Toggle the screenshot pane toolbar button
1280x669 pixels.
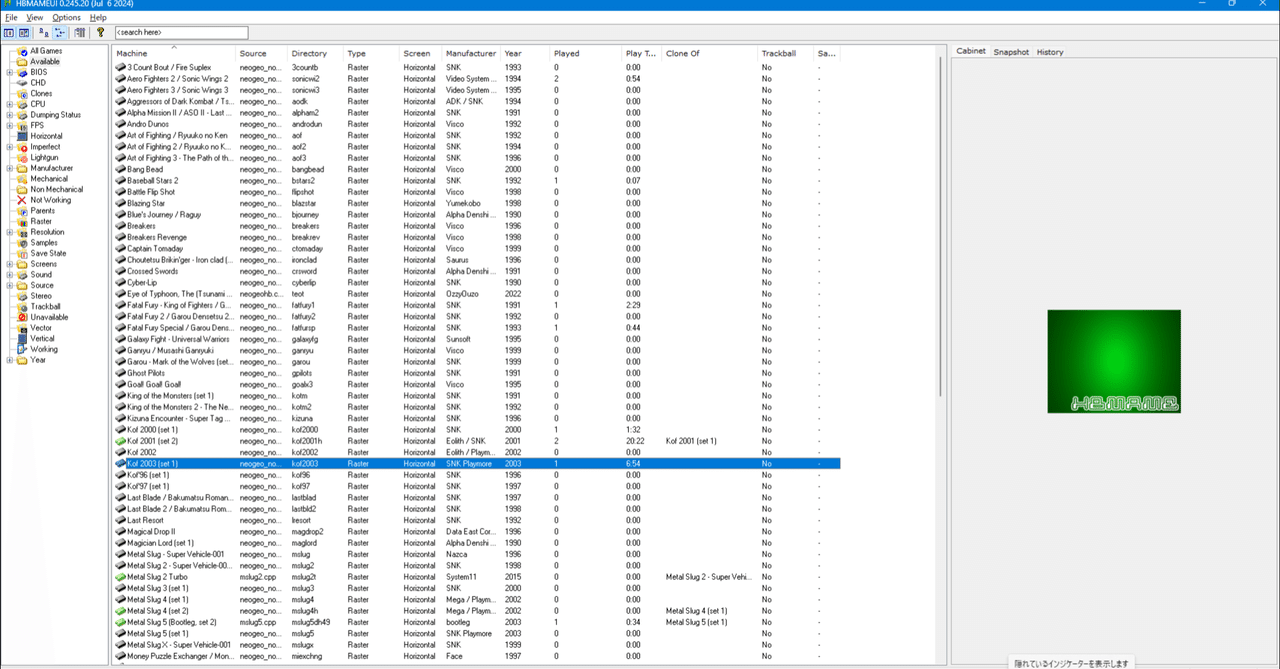23,33
